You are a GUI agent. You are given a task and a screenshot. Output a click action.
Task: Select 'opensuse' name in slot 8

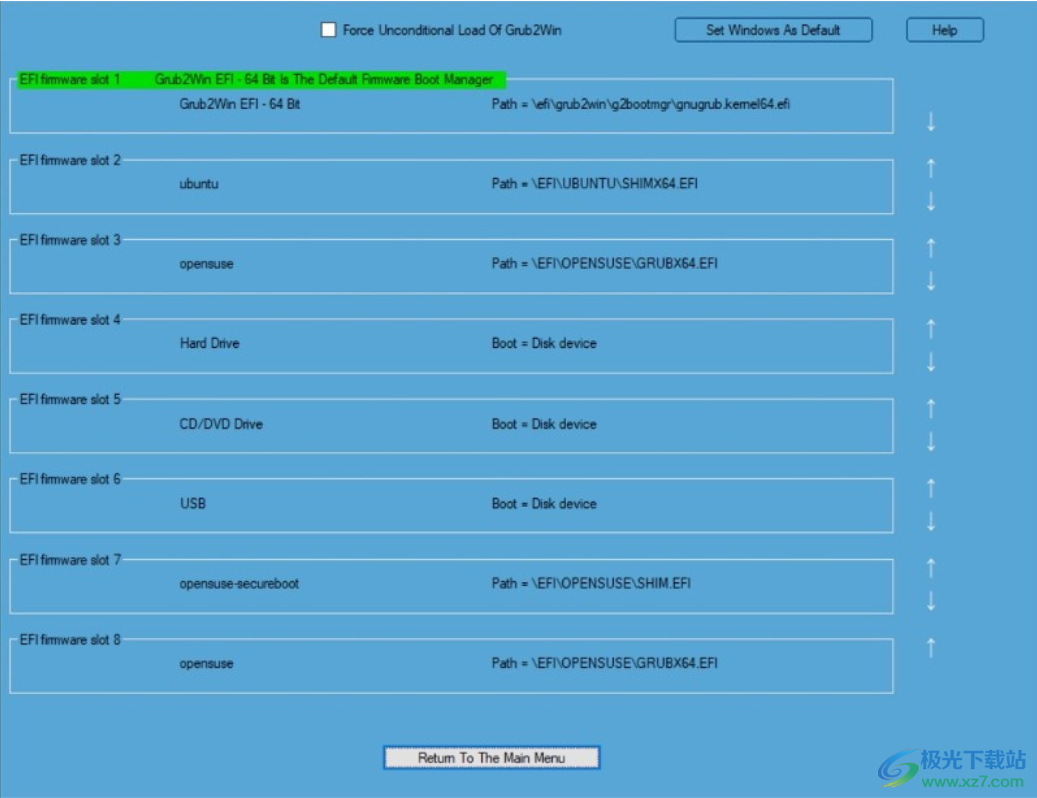pos(206,663)
